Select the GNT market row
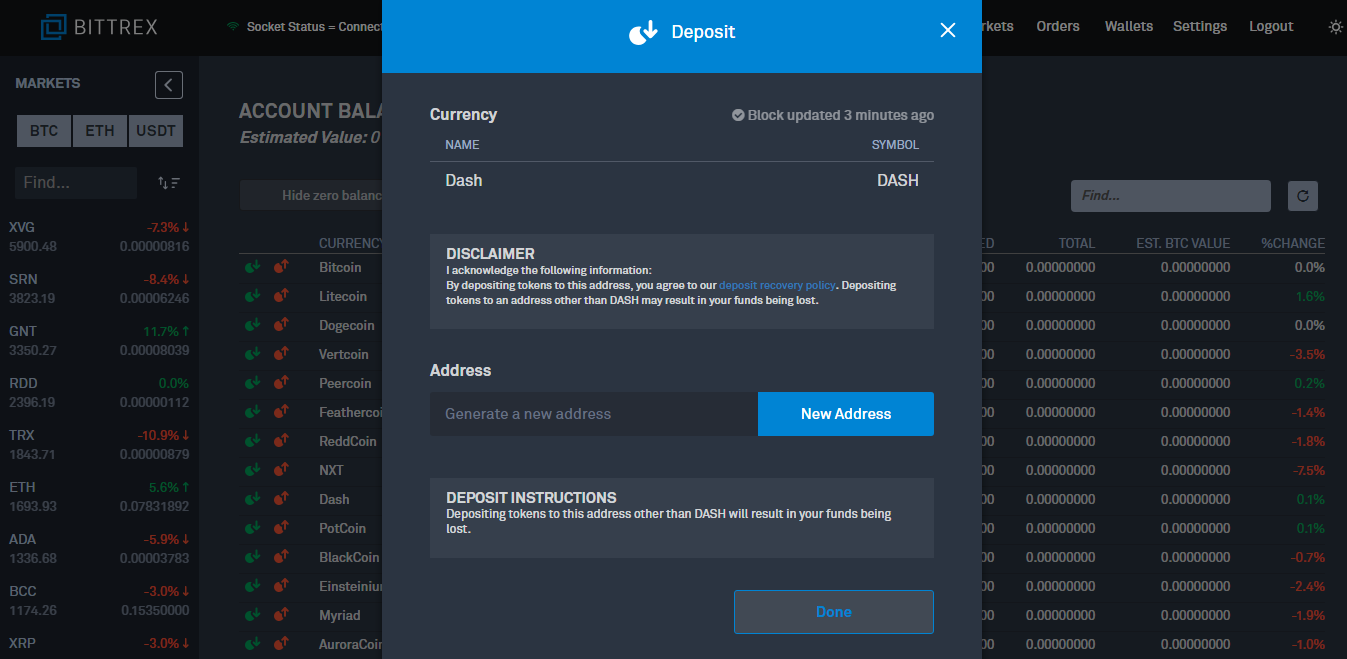This screenshot has width=1347, height=659. pyautogui.click(x=99, y=340)
